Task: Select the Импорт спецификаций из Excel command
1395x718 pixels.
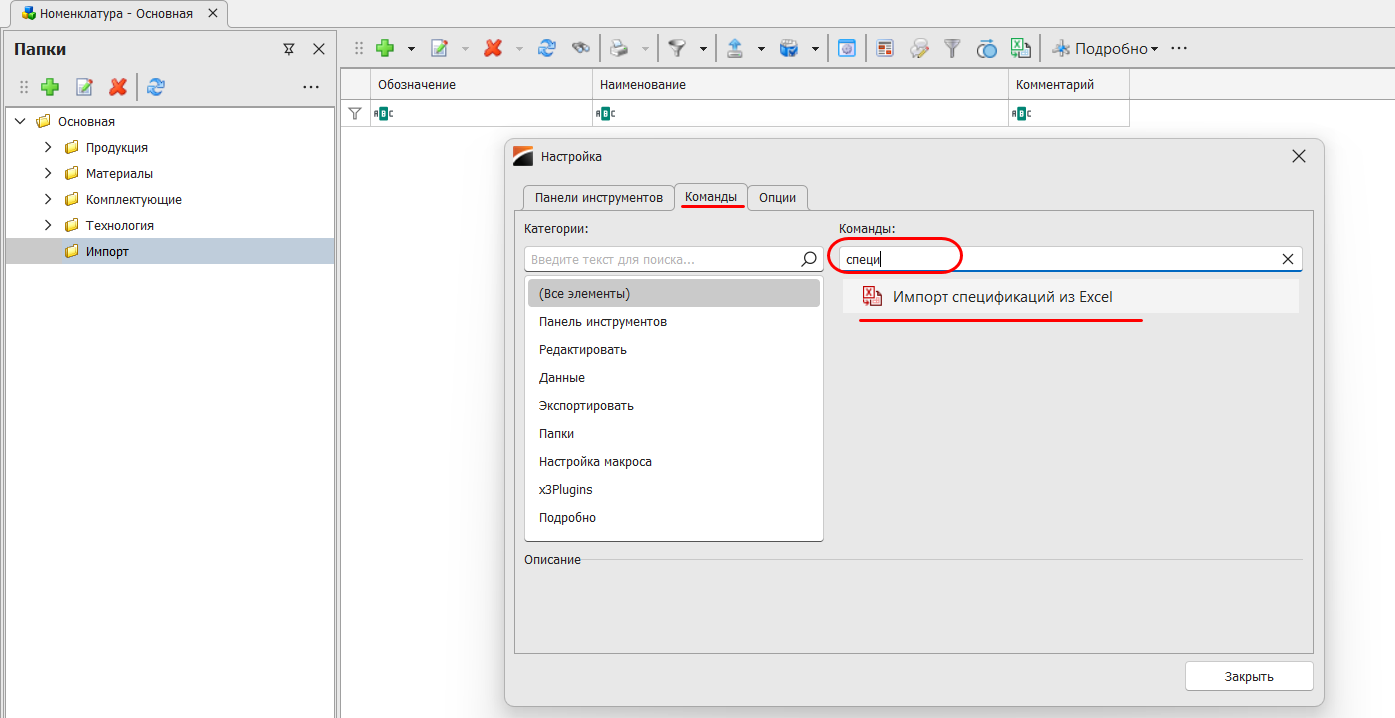Action: click(1002, 297)
